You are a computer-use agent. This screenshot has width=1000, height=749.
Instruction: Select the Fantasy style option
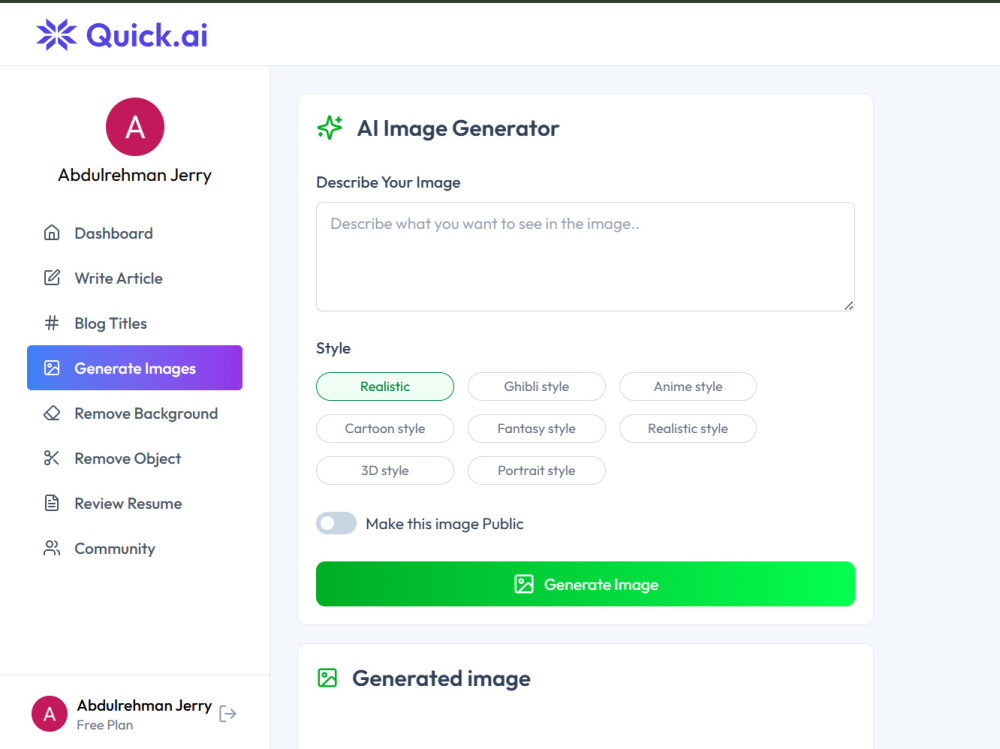[536, 429]
